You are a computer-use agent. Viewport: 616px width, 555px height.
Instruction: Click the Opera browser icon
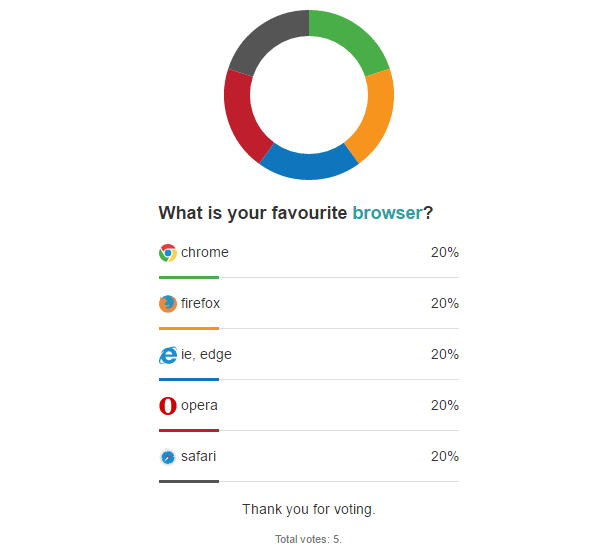coord(168,406)
